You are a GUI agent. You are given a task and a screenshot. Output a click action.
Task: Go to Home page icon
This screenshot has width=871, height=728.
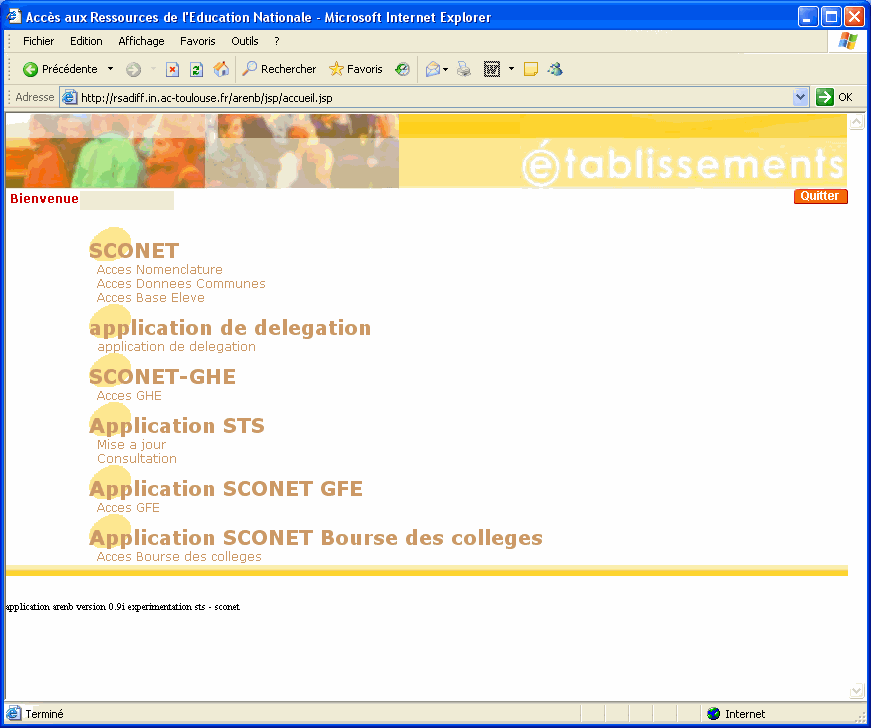coord(221,69)
